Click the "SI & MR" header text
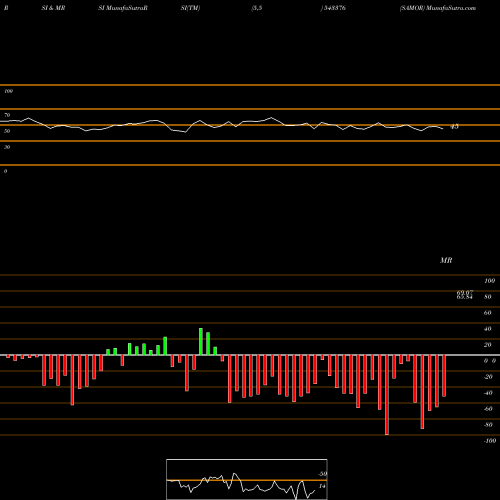The width and height of the screenshot is (500, 500). [x=53, y=8]
